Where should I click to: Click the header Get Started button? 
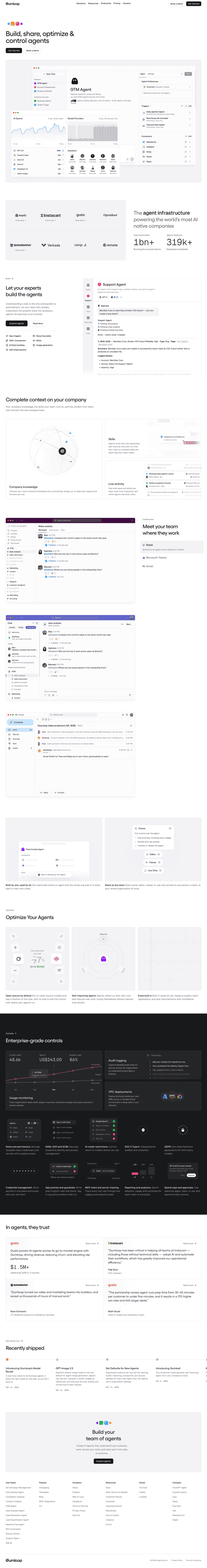(x=194, y=4)
